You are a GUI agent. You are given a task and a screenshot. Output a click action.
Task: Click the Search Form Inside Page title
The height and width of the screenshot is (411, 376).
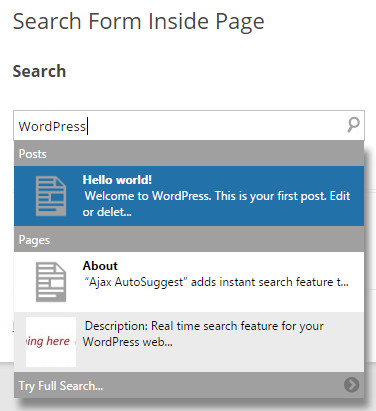tap(138, 22)
